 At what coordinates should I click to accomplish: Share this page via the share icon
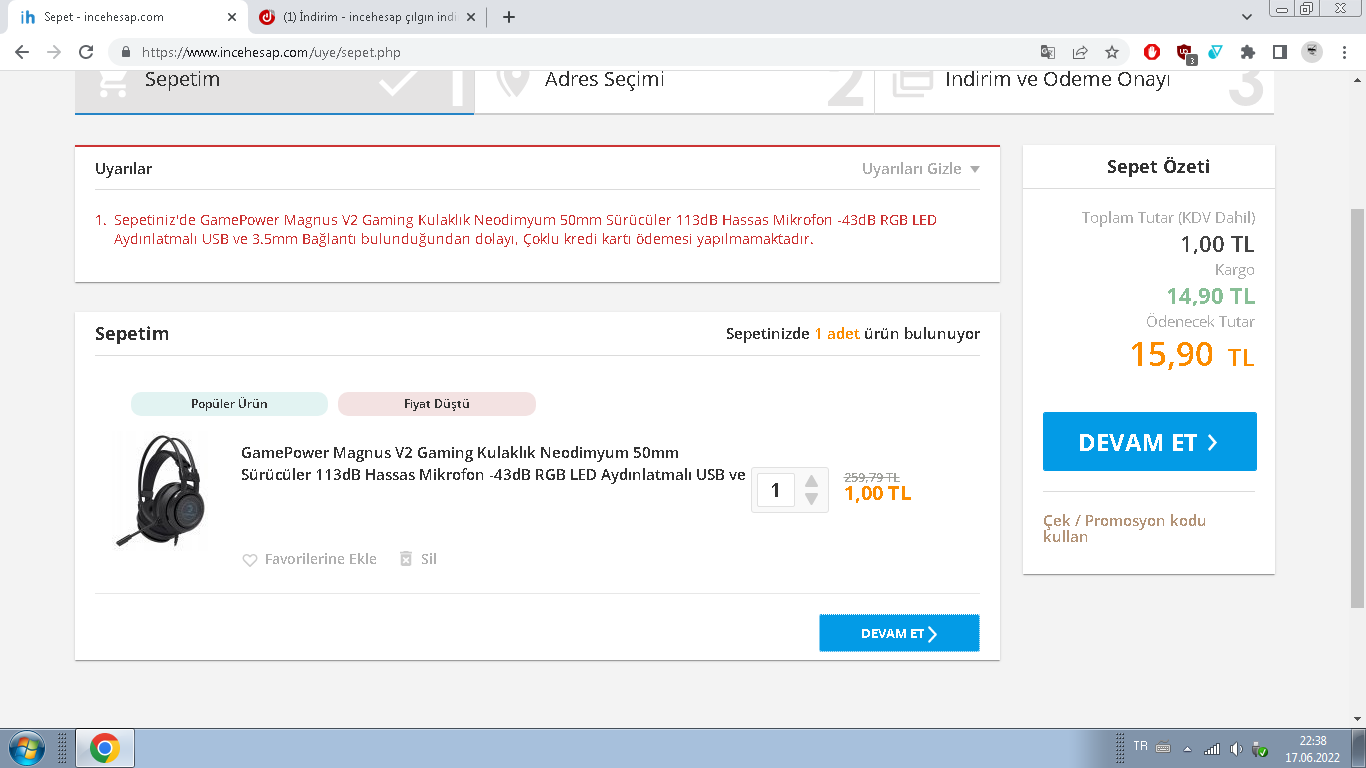(1080, 52)
